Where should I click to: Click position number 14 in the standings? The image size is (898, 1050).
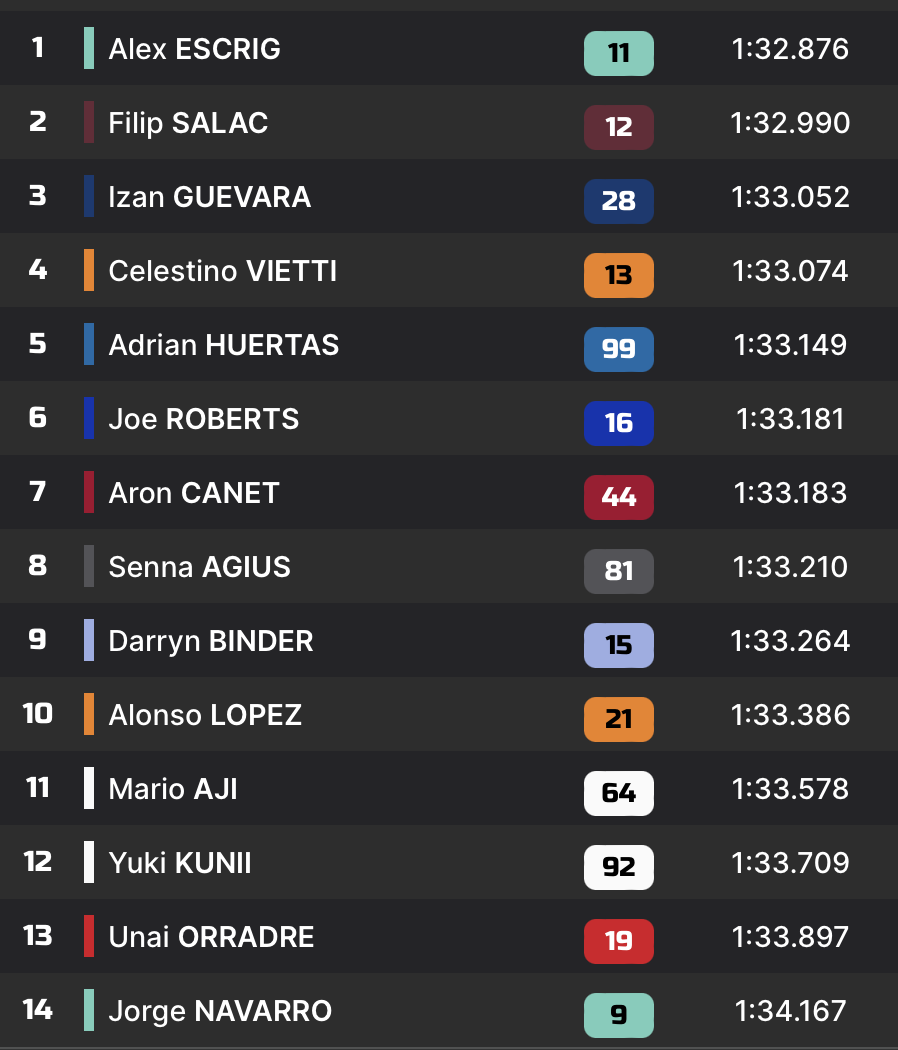coord(37,1009)
